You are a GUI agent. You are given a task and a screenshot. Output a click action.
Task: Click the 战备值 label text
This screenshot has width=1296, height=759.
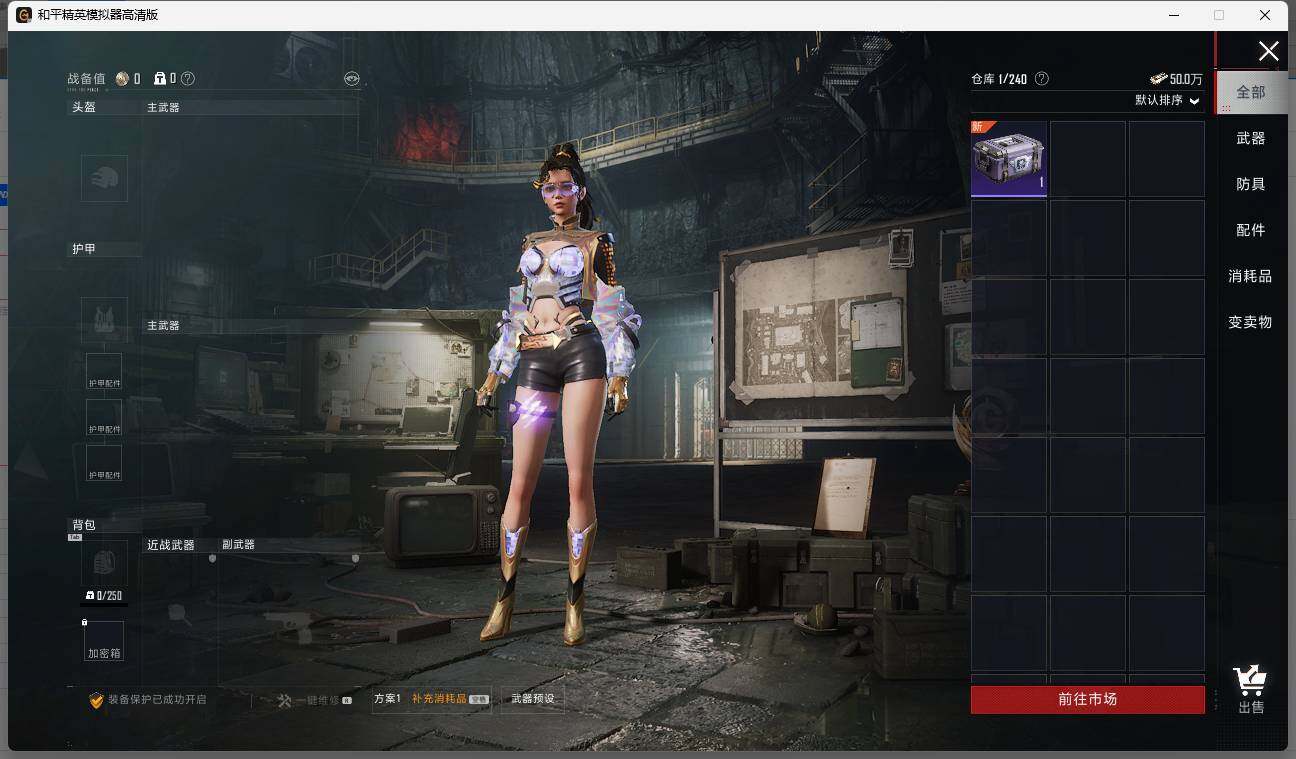(86, 79)
